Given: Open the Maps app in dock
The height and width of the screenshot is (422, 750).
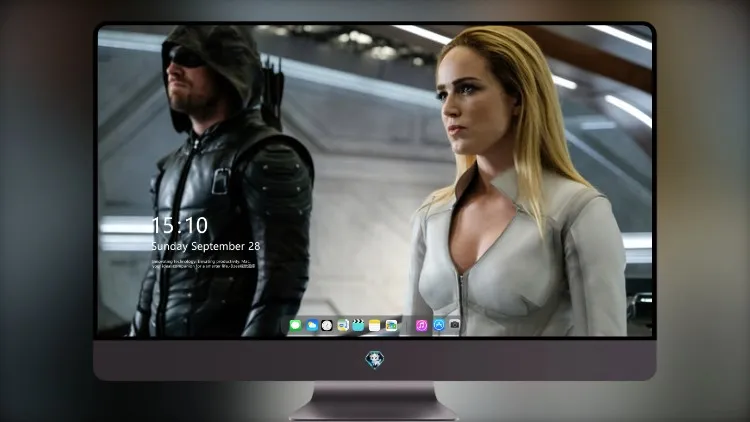Looking at the screenshot, I should (x=342, y=325).
